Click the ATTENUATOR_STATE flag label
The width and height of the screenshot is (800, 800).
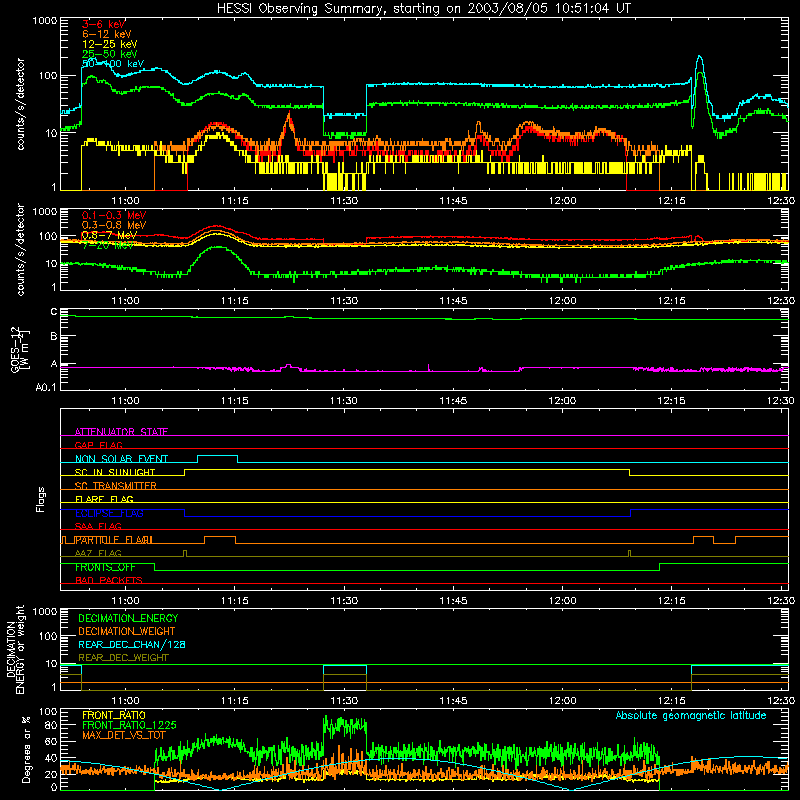pos(121,432)
